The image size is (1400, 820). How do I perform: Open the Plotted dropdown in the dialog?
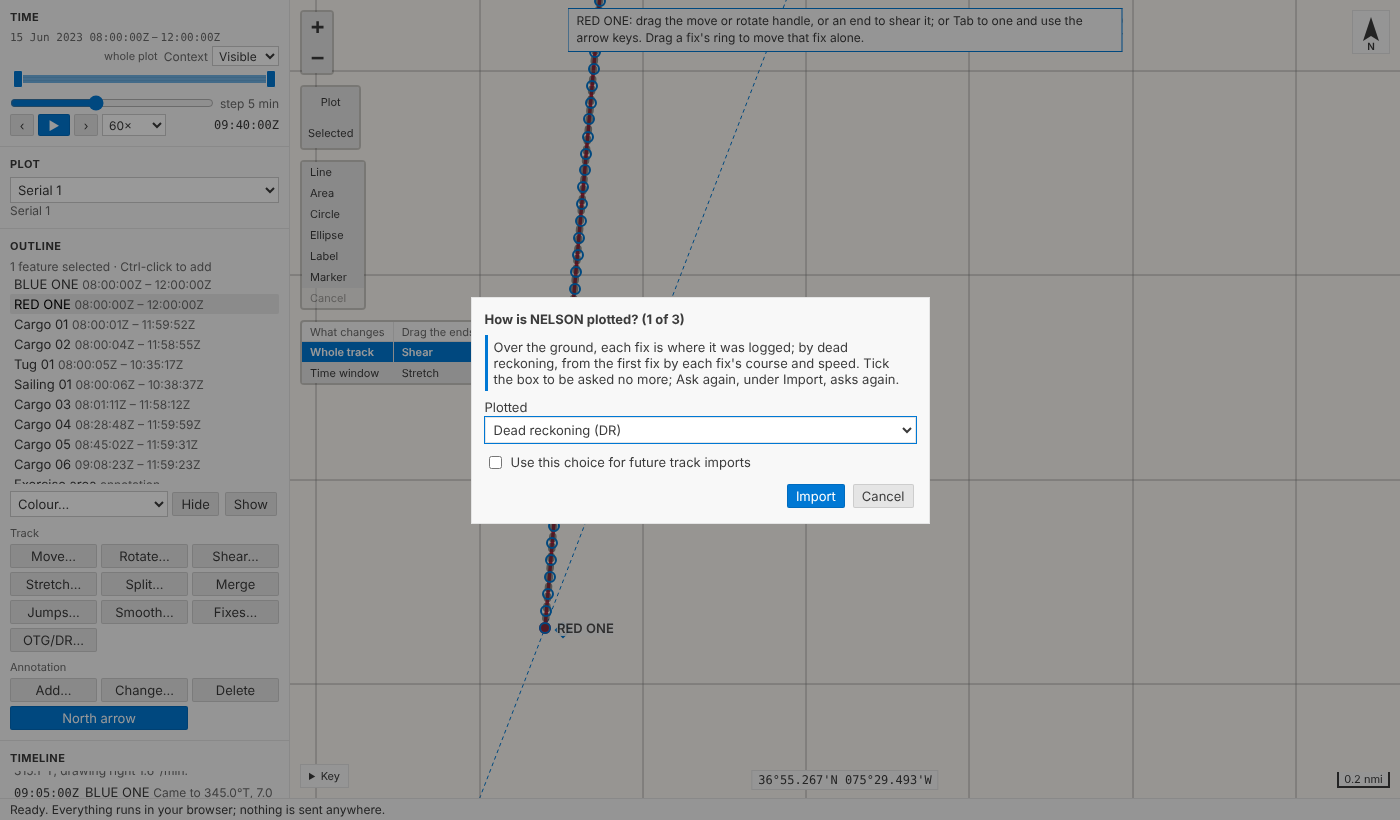point(700,430)
